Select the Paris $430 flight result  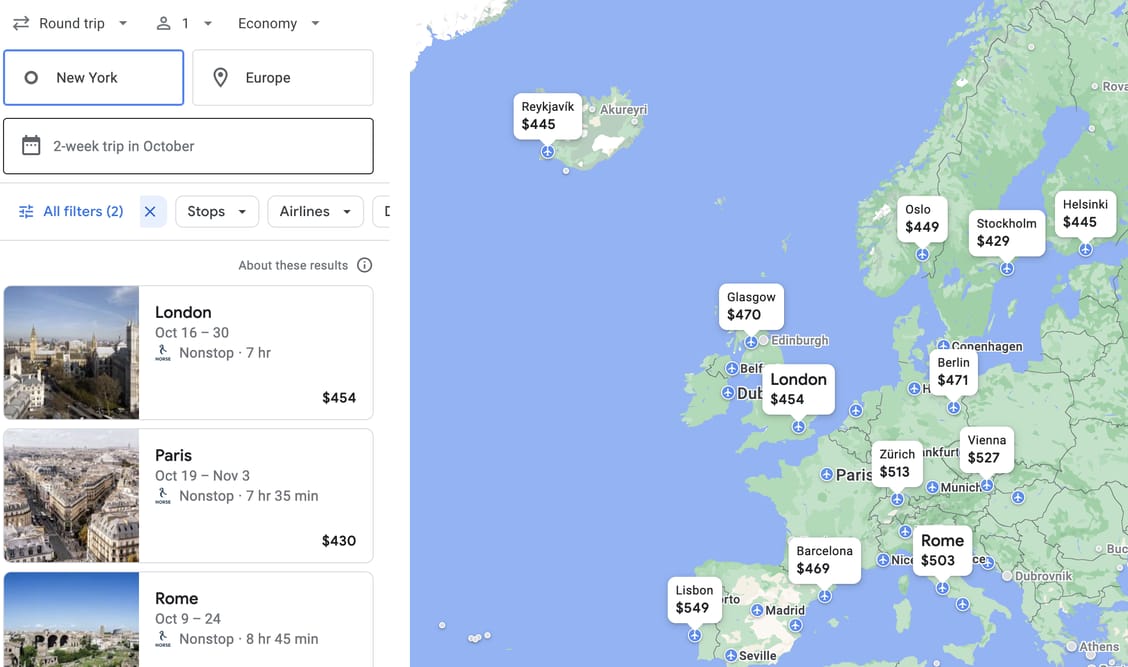point(255,496)
